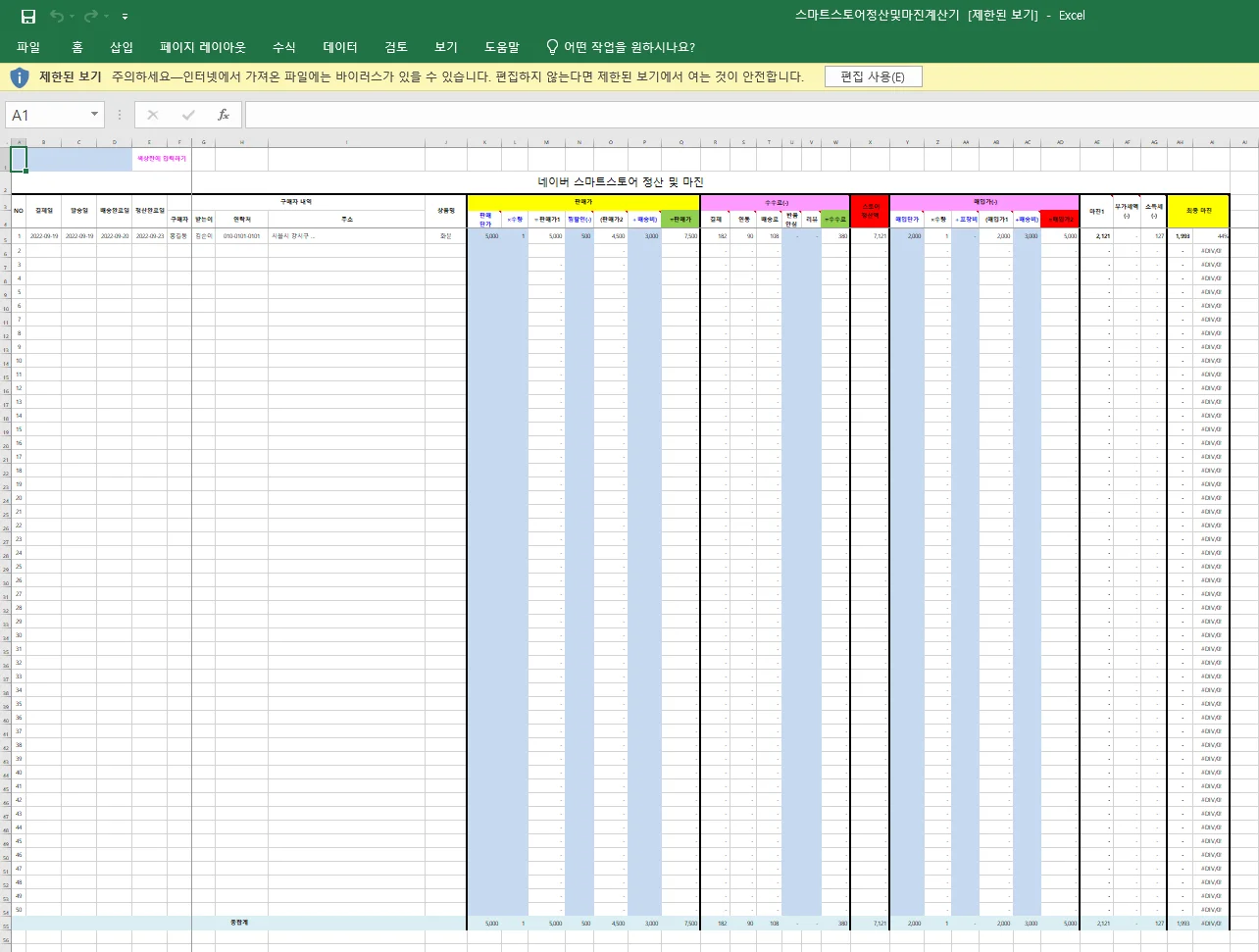Click the 총합계 label in the total row

(240, 923)
